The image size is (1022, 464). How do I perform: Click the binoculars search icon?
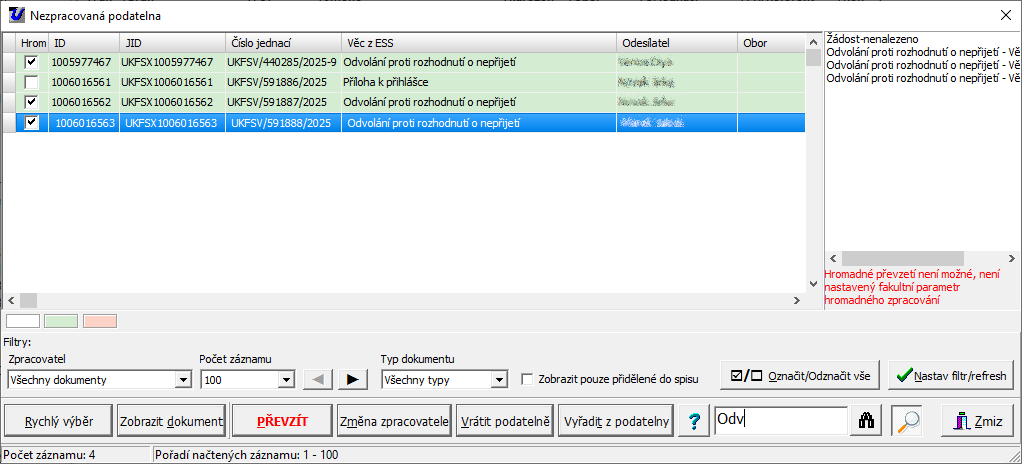pos(866,421)
